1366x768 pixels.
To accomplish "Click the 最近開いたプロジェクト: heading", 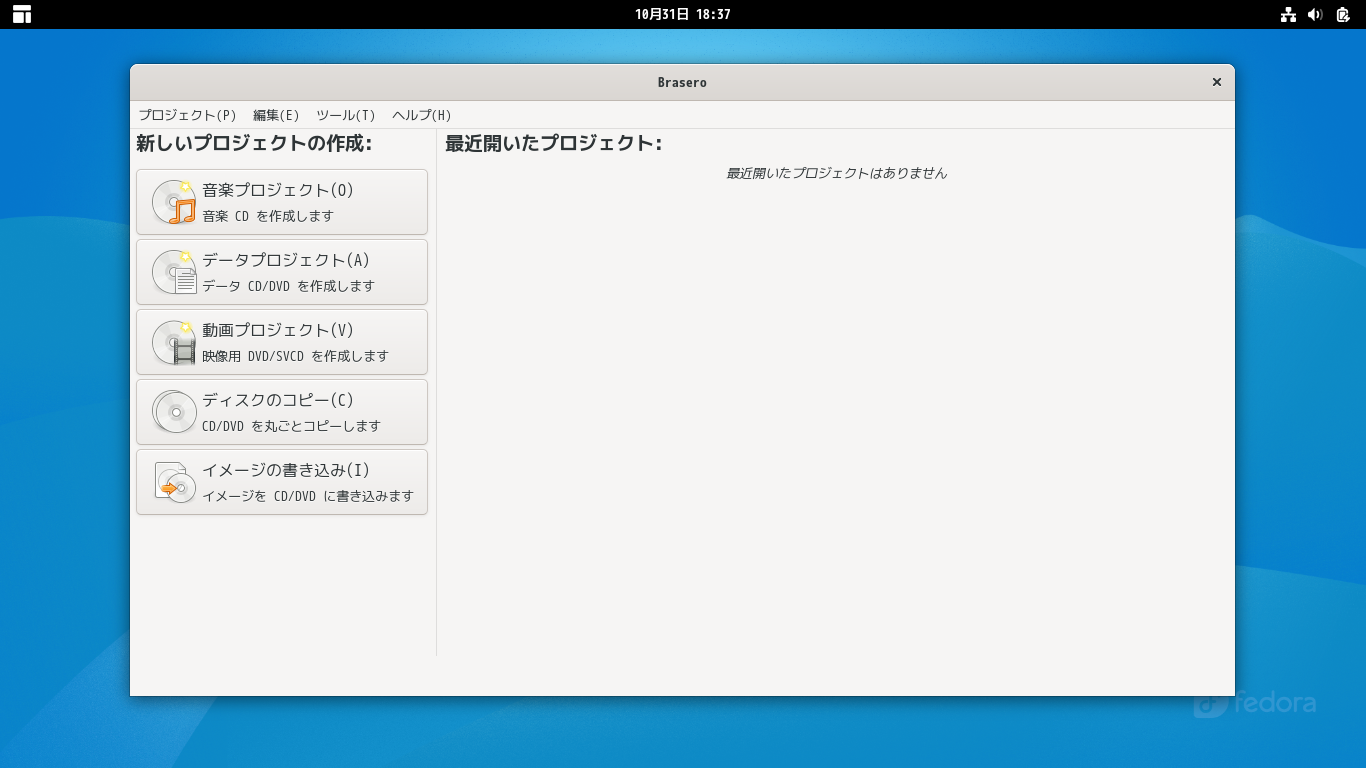I will click(554, 143).
